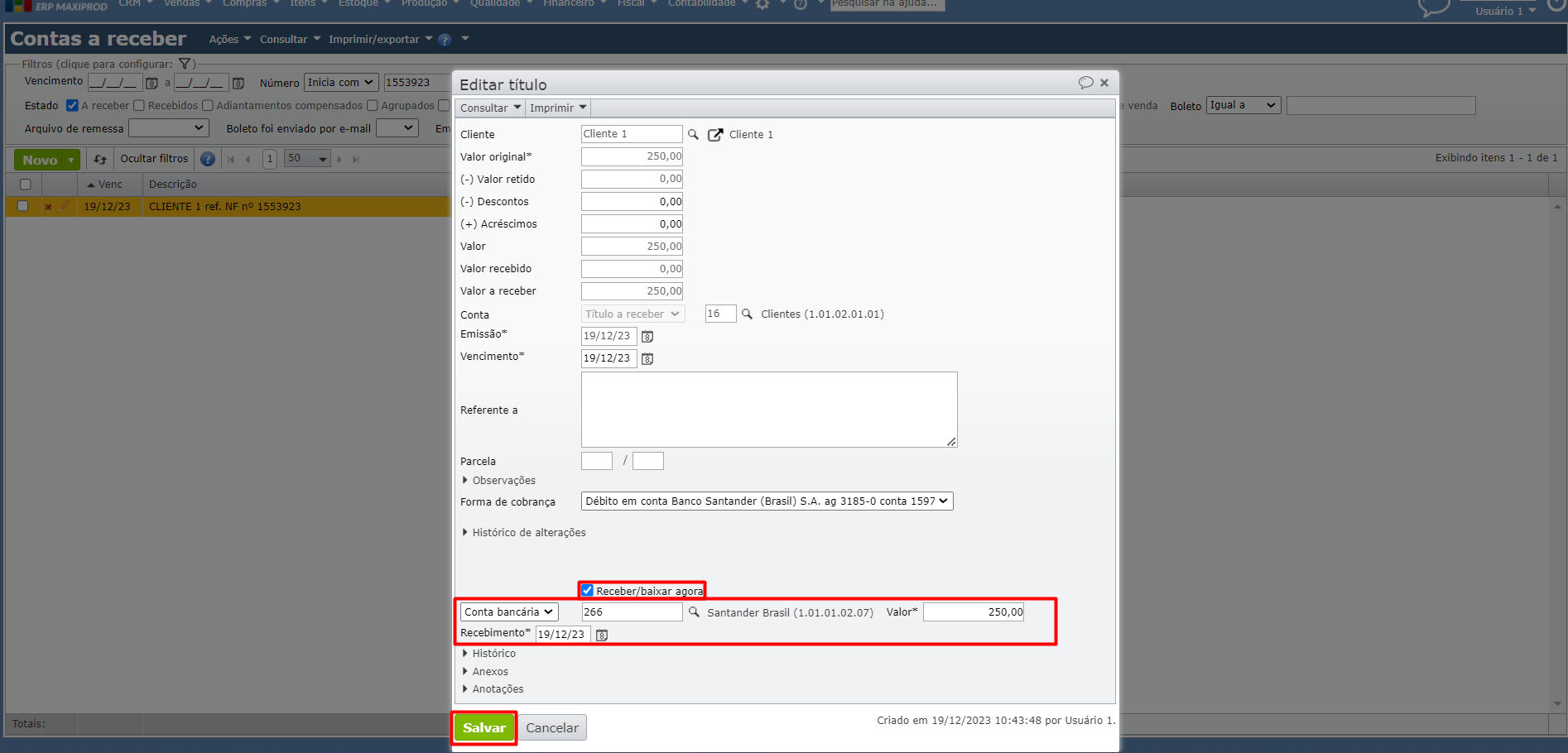The image size is (1568, 753).
Task: Open the calendar for the Vencimento filter start date
Action: 152,83
